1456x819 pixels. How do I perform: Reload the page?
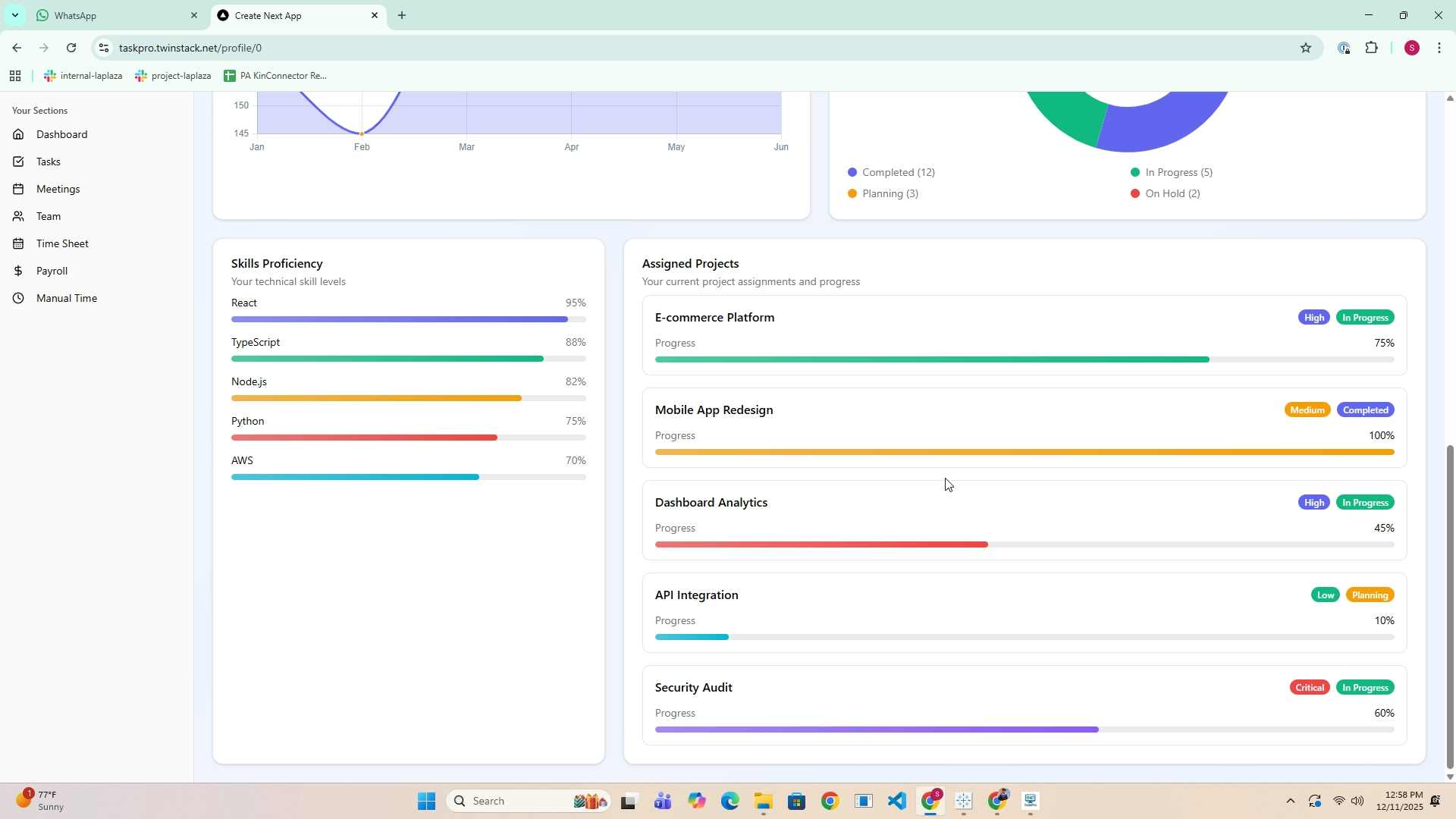pyautogui.click(x=71, y=48)
